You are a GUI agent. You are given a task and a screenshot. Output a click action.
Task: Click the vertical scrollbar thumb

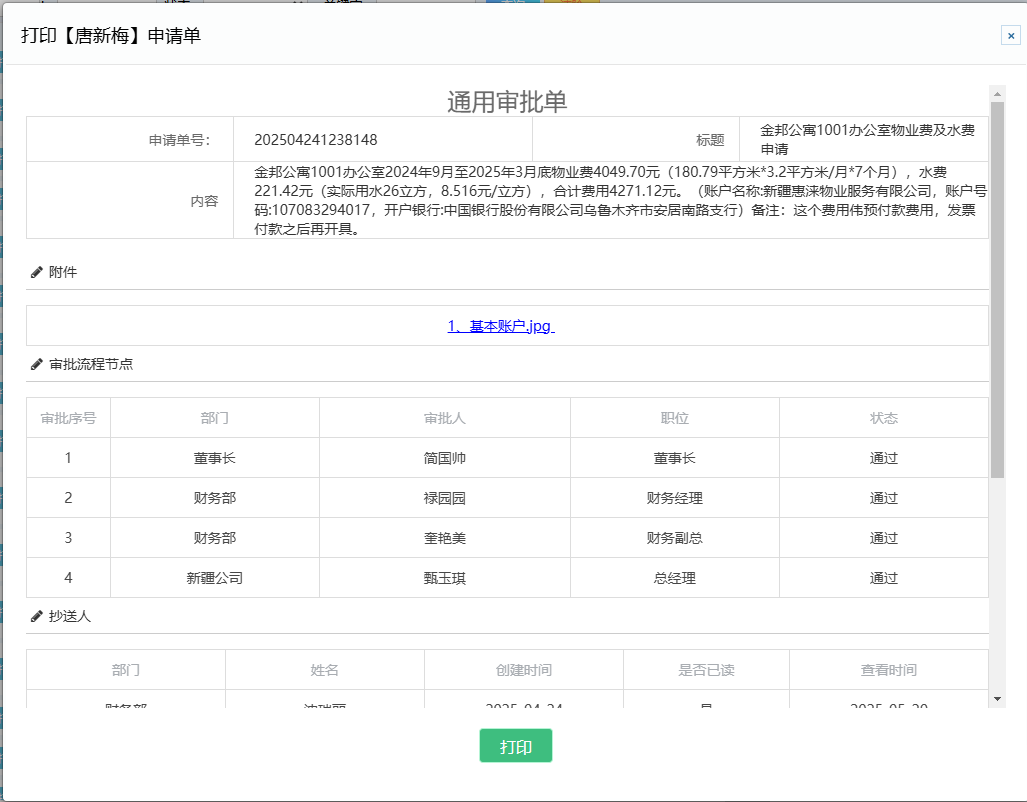coord(997,288)
